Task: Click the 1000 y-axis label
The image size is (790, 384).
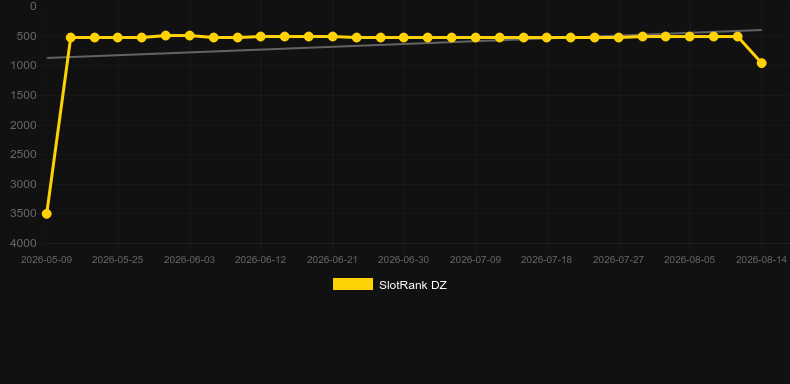Action: tap(25, 66)
